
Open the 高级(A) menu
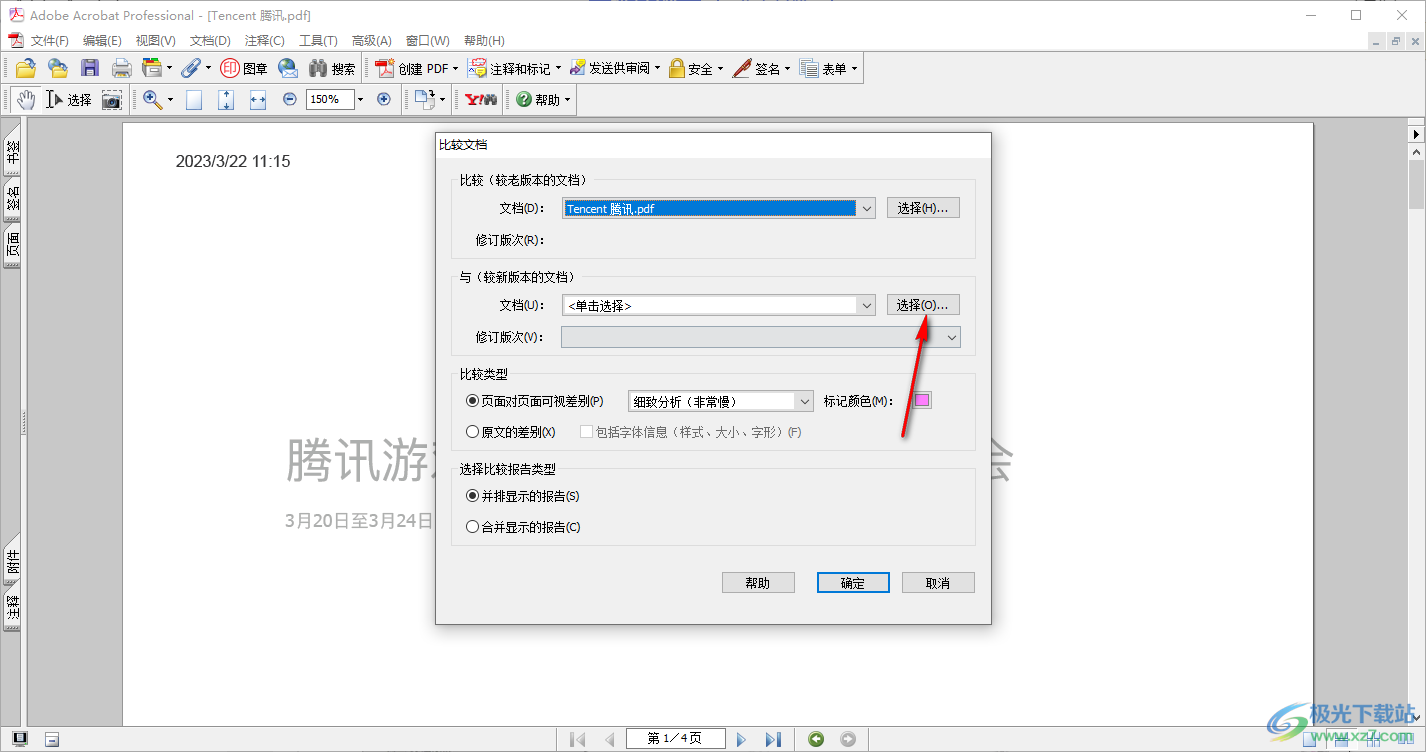pos(371,41)
